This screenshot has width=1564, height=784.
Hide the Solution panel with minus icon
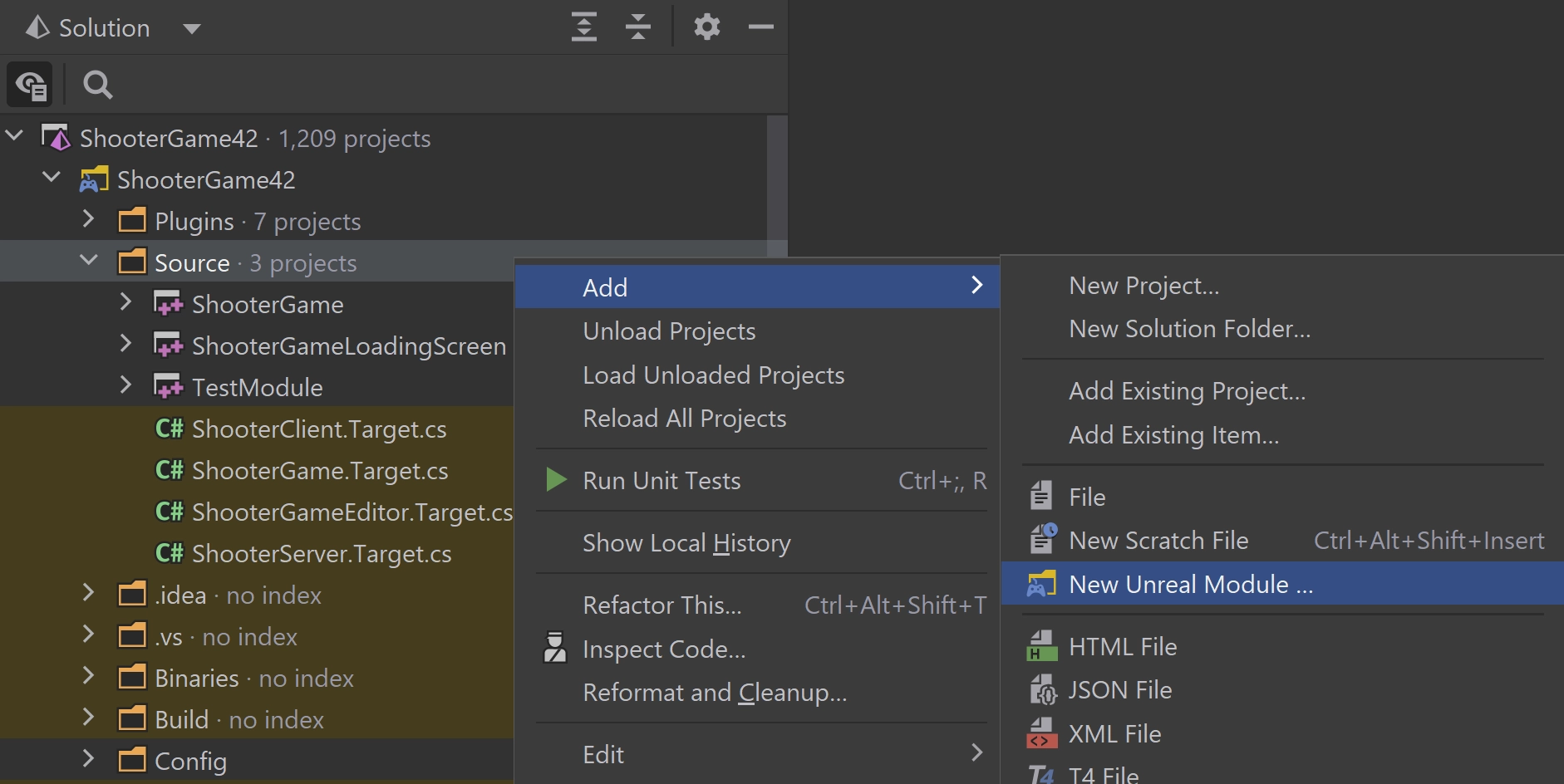[x=760, y=27]
